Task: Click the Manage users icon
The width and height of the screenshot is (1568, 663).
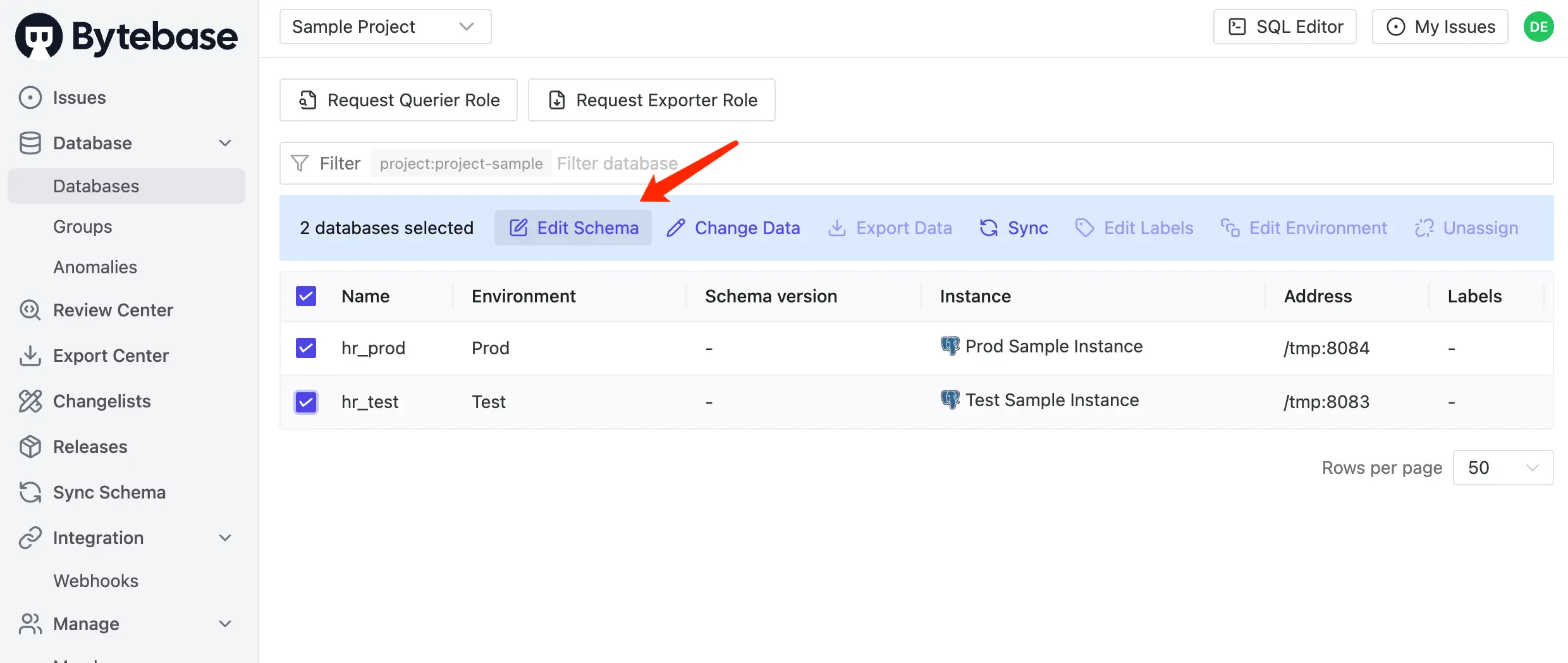Action: 30,624
